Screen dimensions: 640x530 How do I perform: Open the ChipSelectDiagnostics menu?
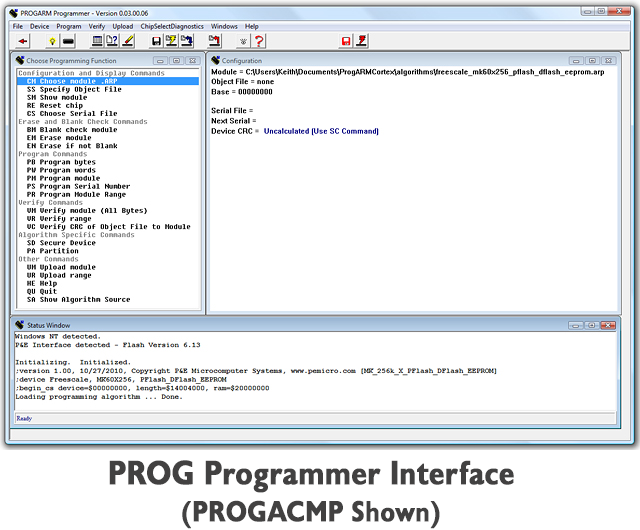[172, 26]
